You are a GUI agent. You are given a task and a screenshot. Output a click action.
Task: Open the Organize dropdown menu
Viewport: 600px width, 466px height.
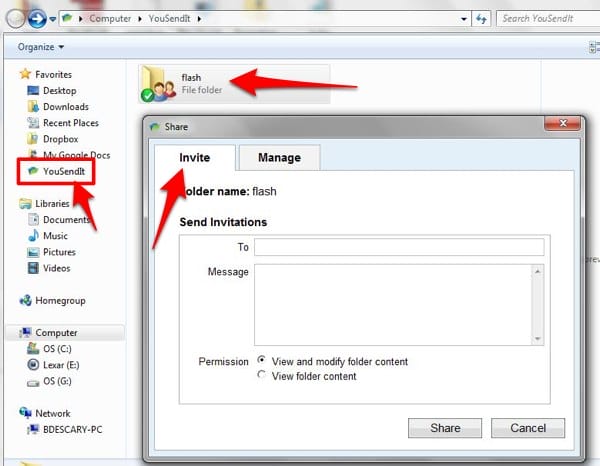coord(41,47)
